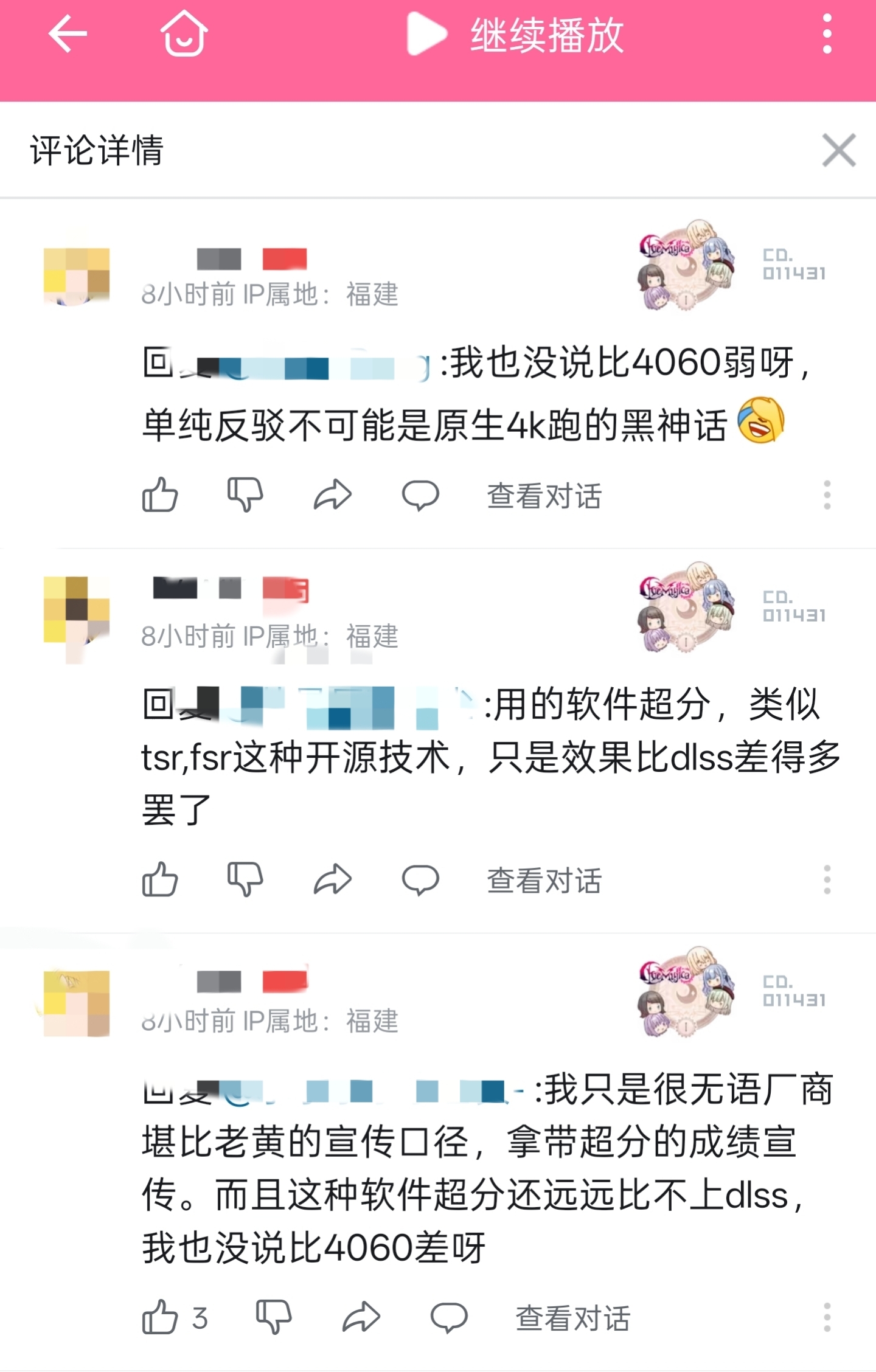Open more options for first comment
Image resolution: width=876 pixels, height=1372 pixels.
coord(827,494)
